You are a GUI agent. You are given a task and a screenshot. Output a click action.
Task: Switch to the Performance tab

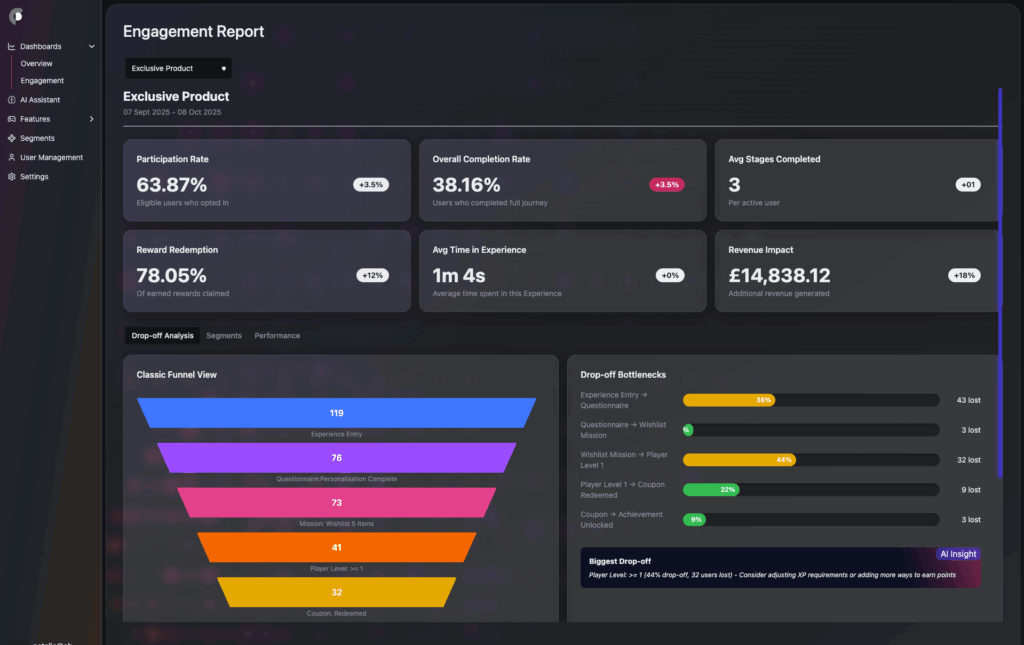click(x=277, y=336)
